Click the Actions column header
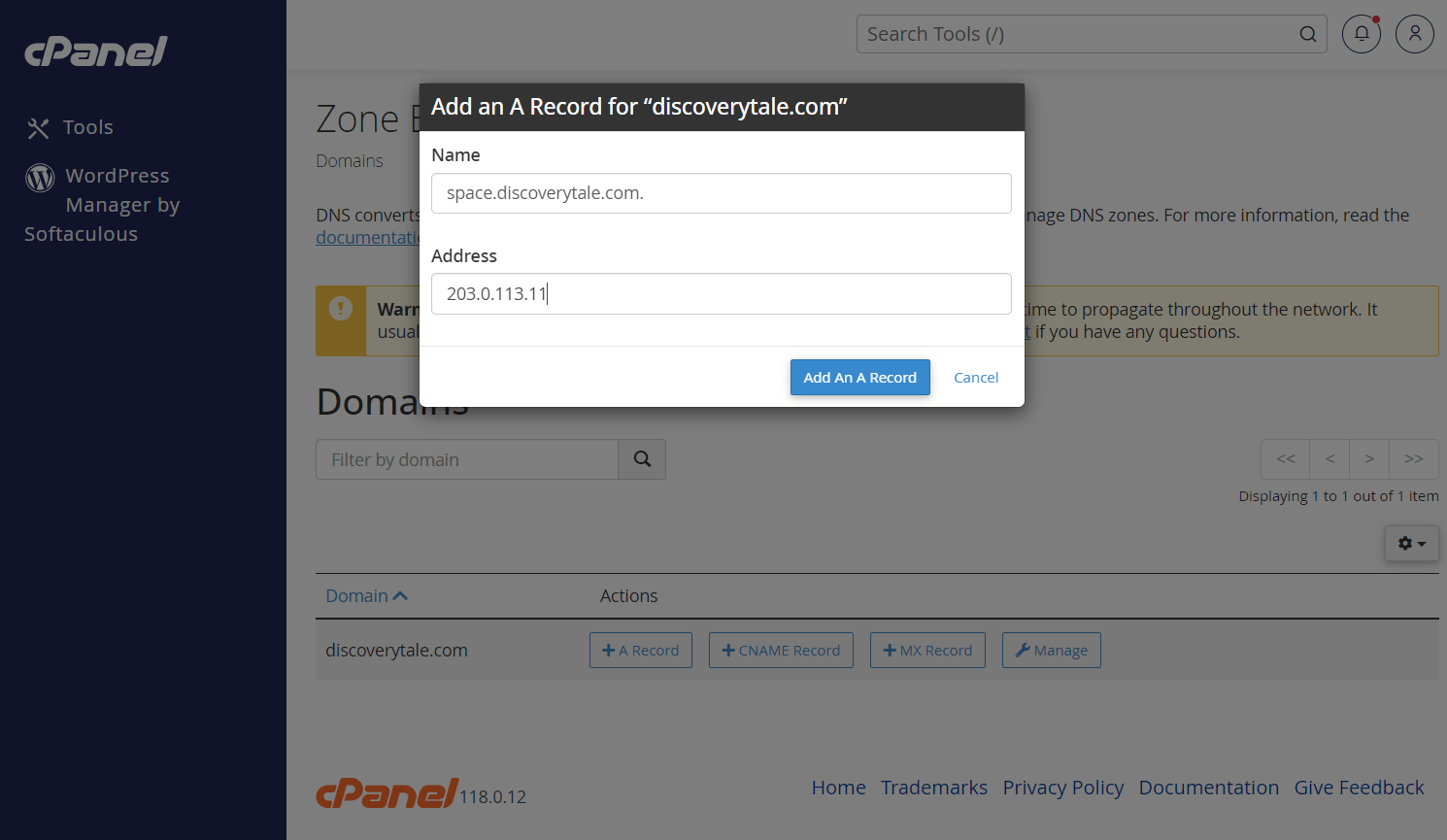 point(628,596)
